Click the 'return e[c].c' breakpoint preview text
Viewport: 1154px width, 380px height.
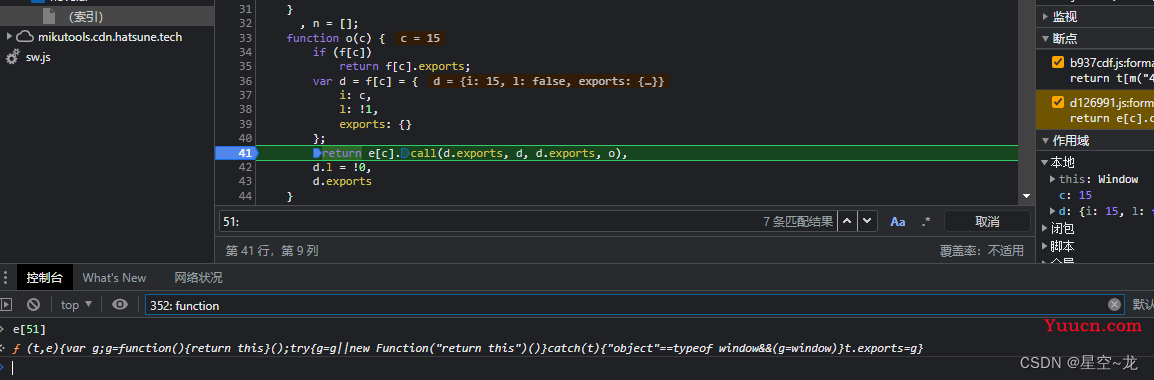1111,118
